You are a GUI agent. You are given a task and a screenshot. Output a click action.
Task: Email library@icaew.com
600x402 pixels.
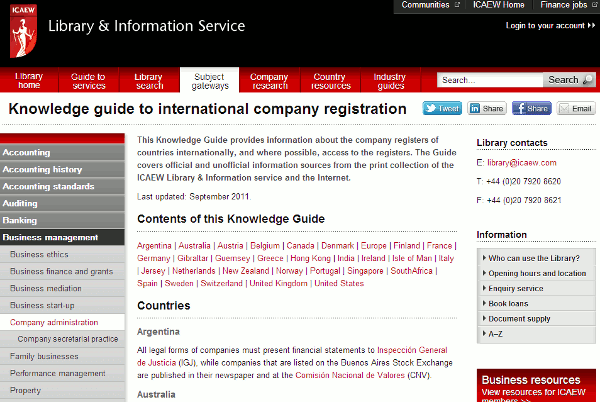[x=522, y=163]
